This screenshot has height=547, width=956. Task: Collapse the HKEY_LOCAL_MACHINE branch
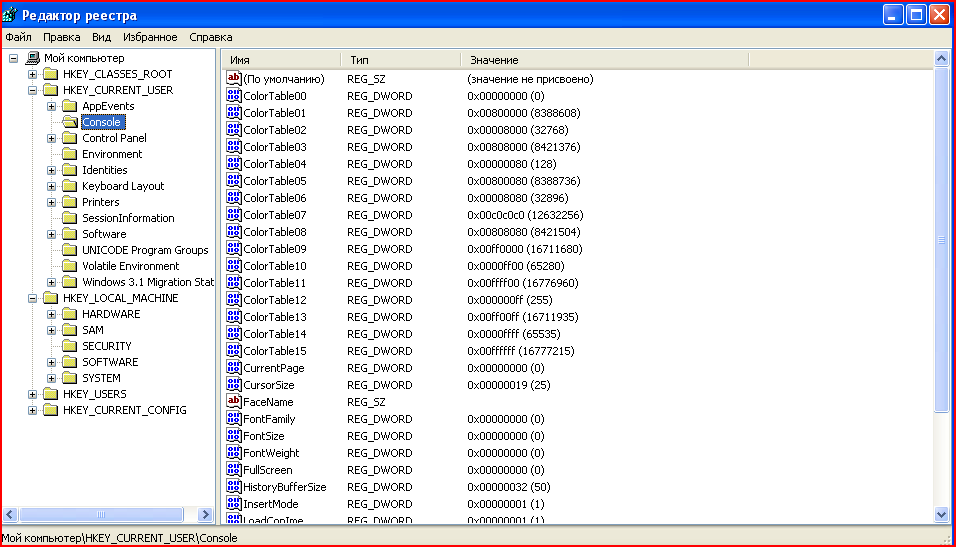pos(32,298)
